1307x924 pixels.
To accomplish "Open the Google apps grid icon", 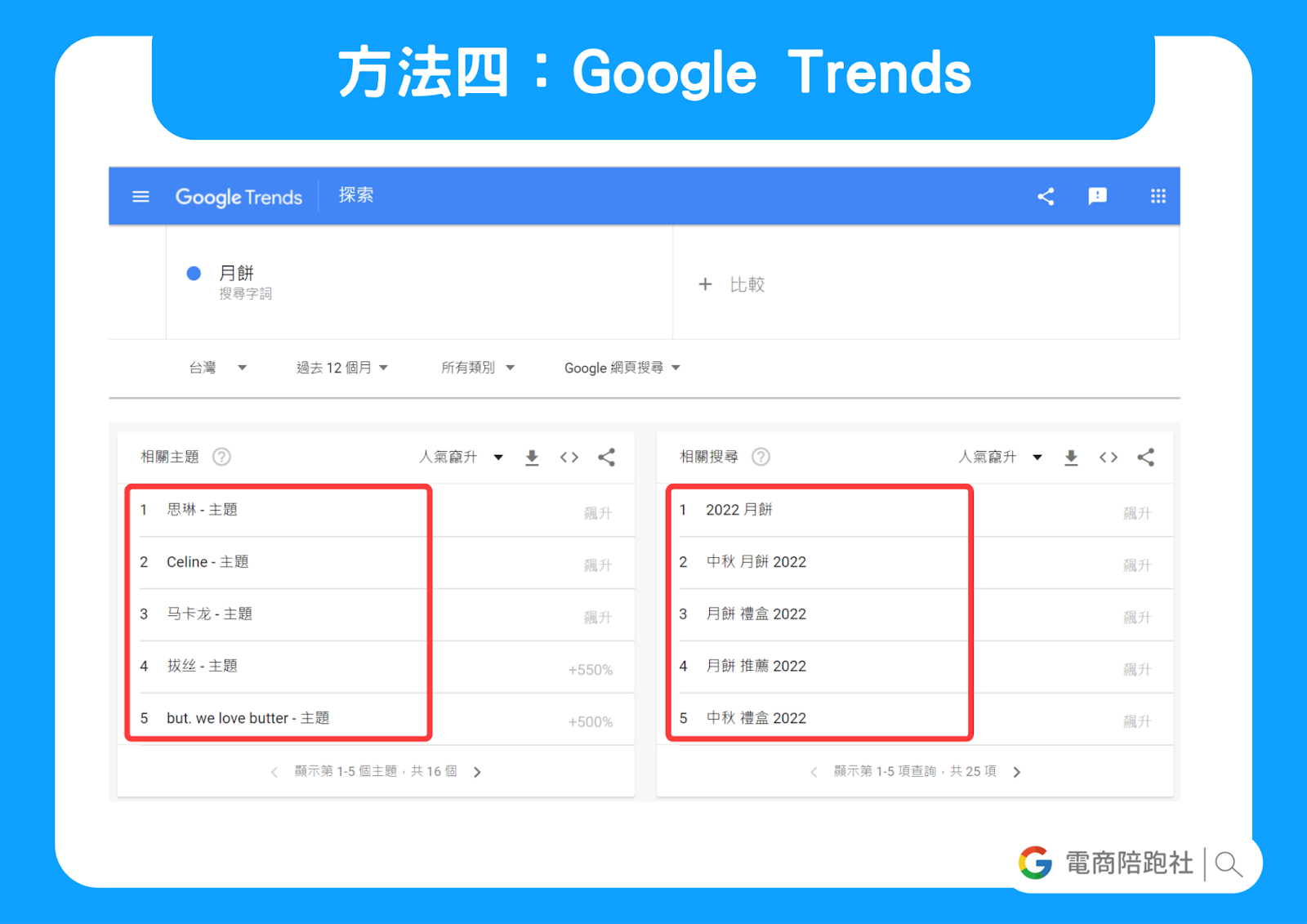I will [1158, 196].
